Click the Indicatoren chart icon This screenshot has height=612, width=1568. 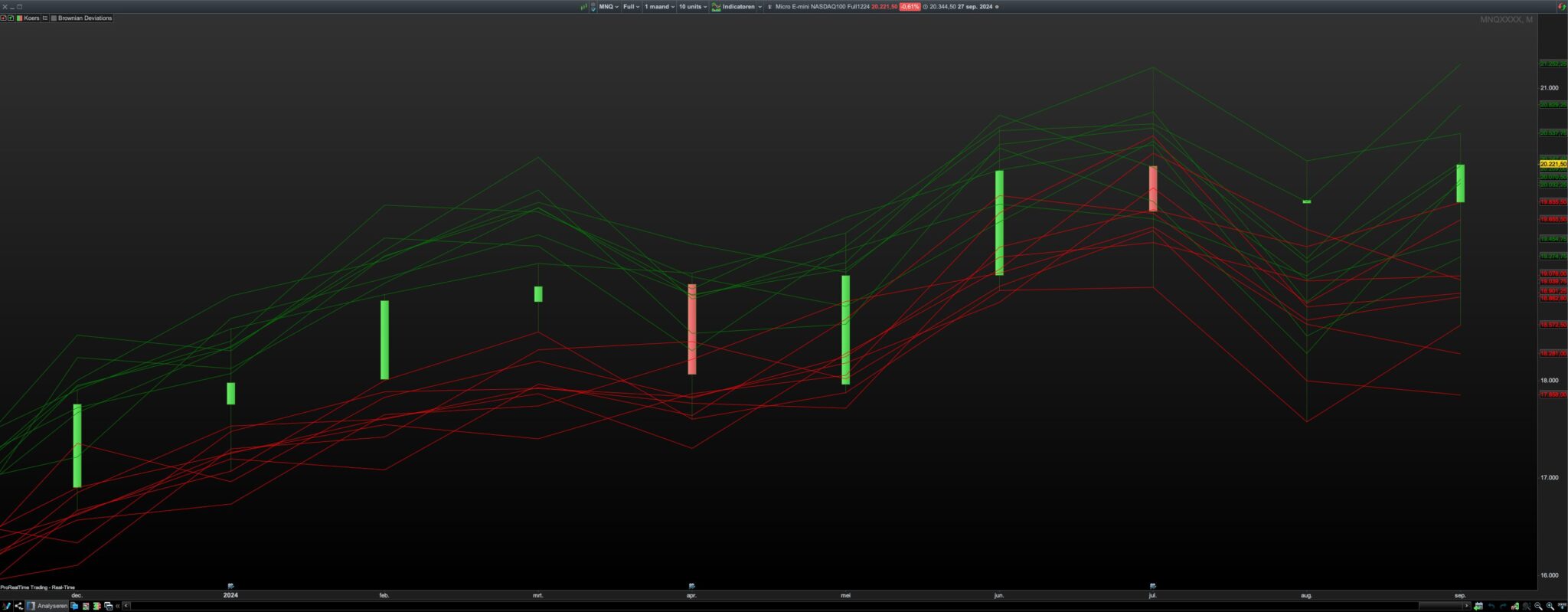tap(717, 7)
